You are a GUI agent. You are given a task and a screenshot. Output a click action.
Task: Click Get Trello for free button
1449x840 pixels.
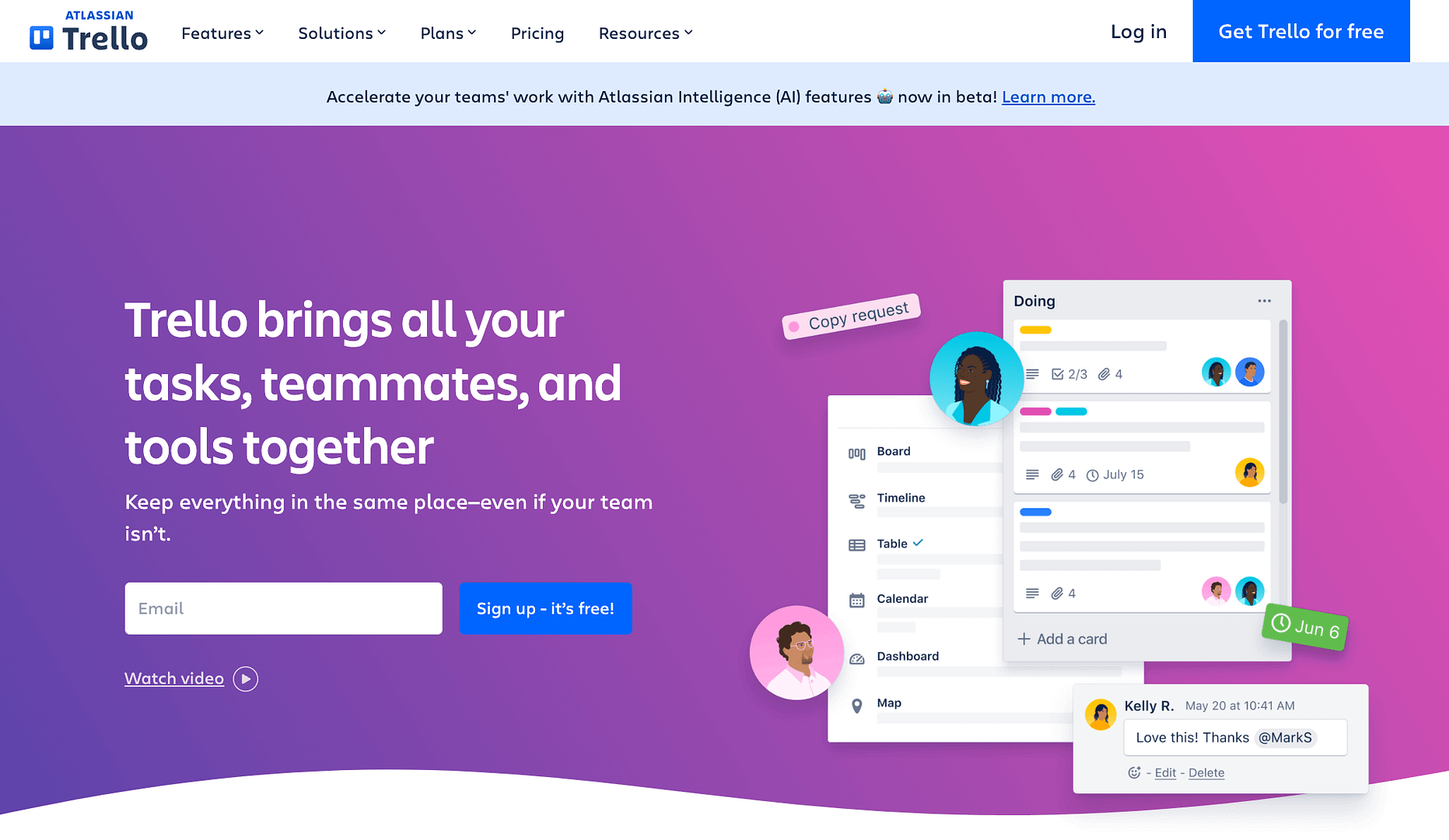[x=1301, y=31]
